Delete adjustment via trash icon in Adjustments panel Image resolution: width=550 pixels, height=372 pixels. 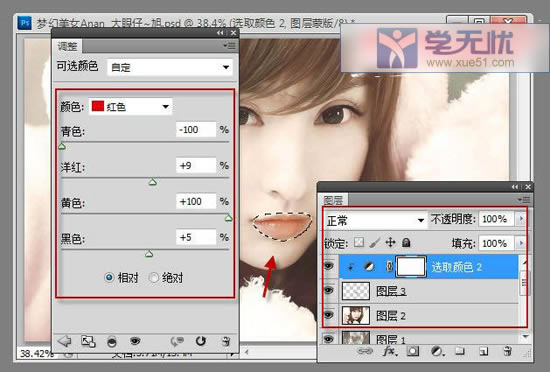click(226, 341)
